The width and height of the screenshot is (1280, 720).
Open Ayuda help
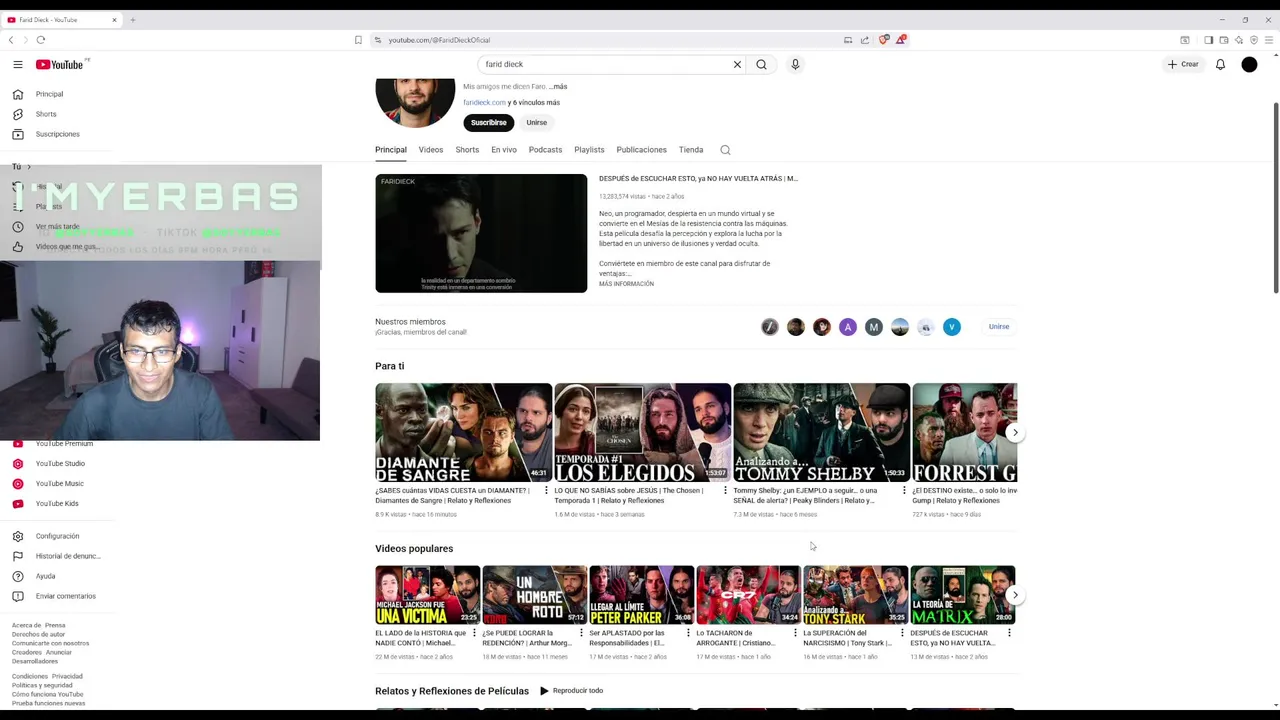coord(45,576)
